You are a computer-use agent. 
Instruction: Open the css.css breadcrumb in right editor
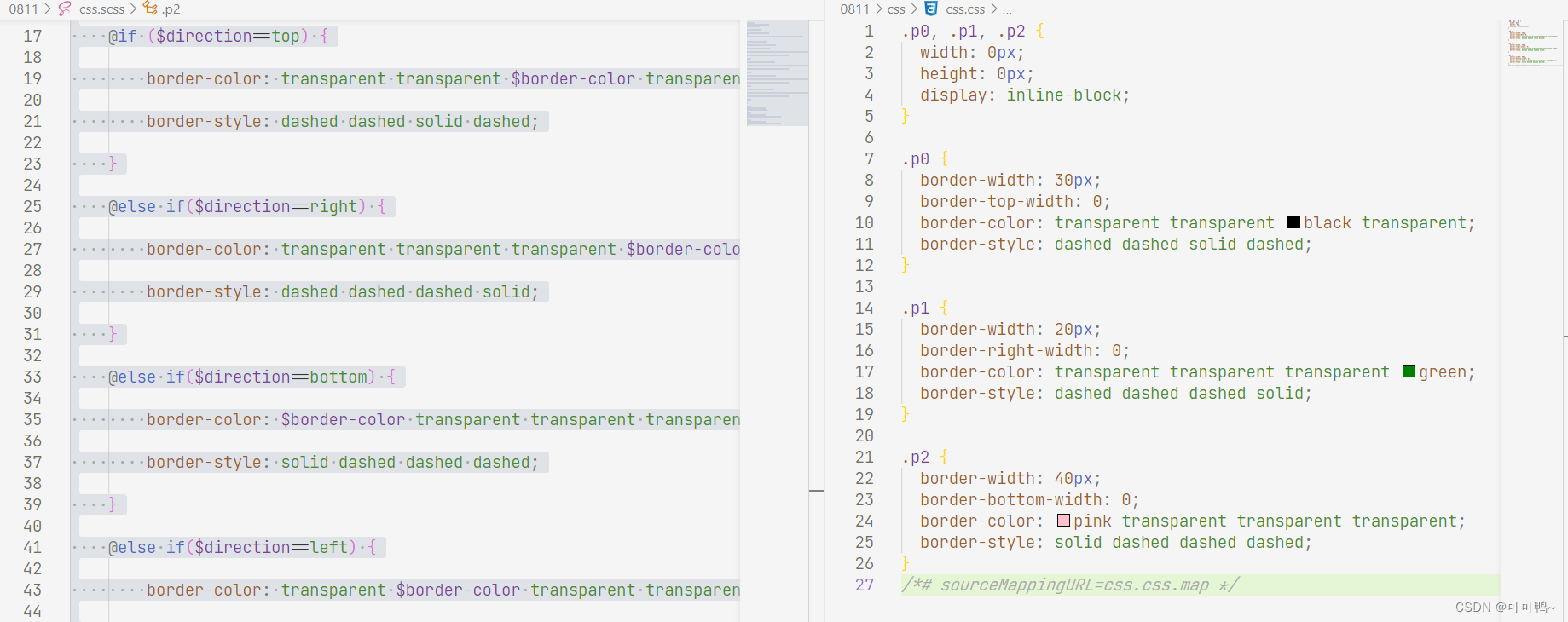point(965,9)
